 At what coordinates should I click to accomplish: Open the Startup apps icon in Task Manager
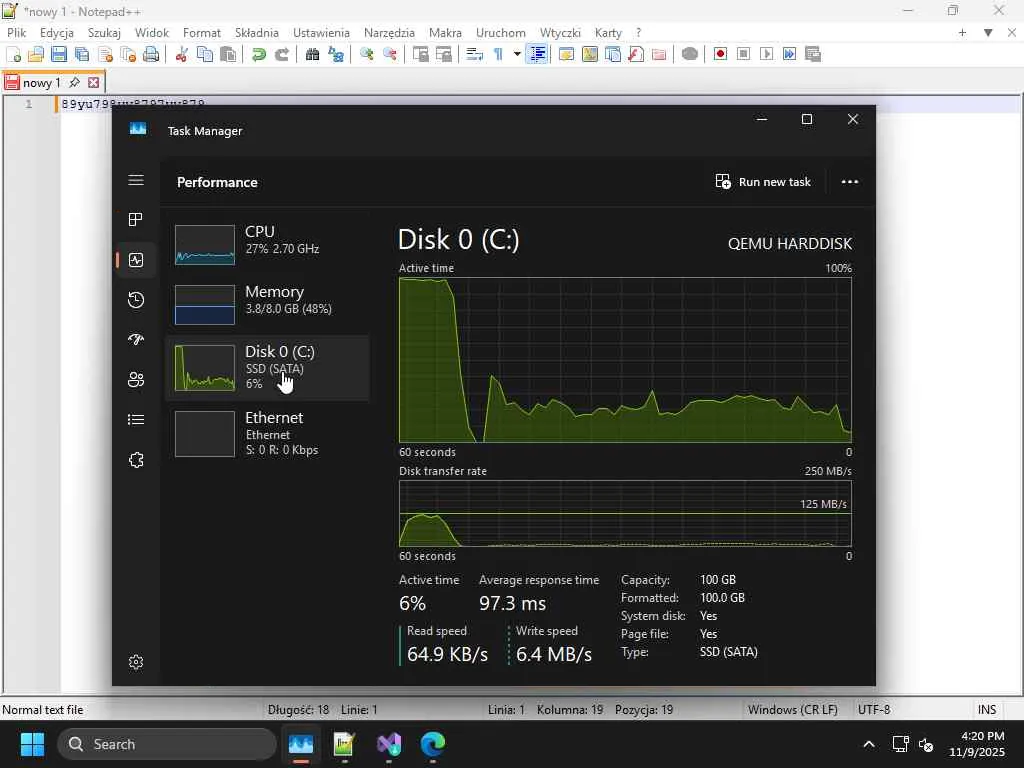click(x=136, y=340)
